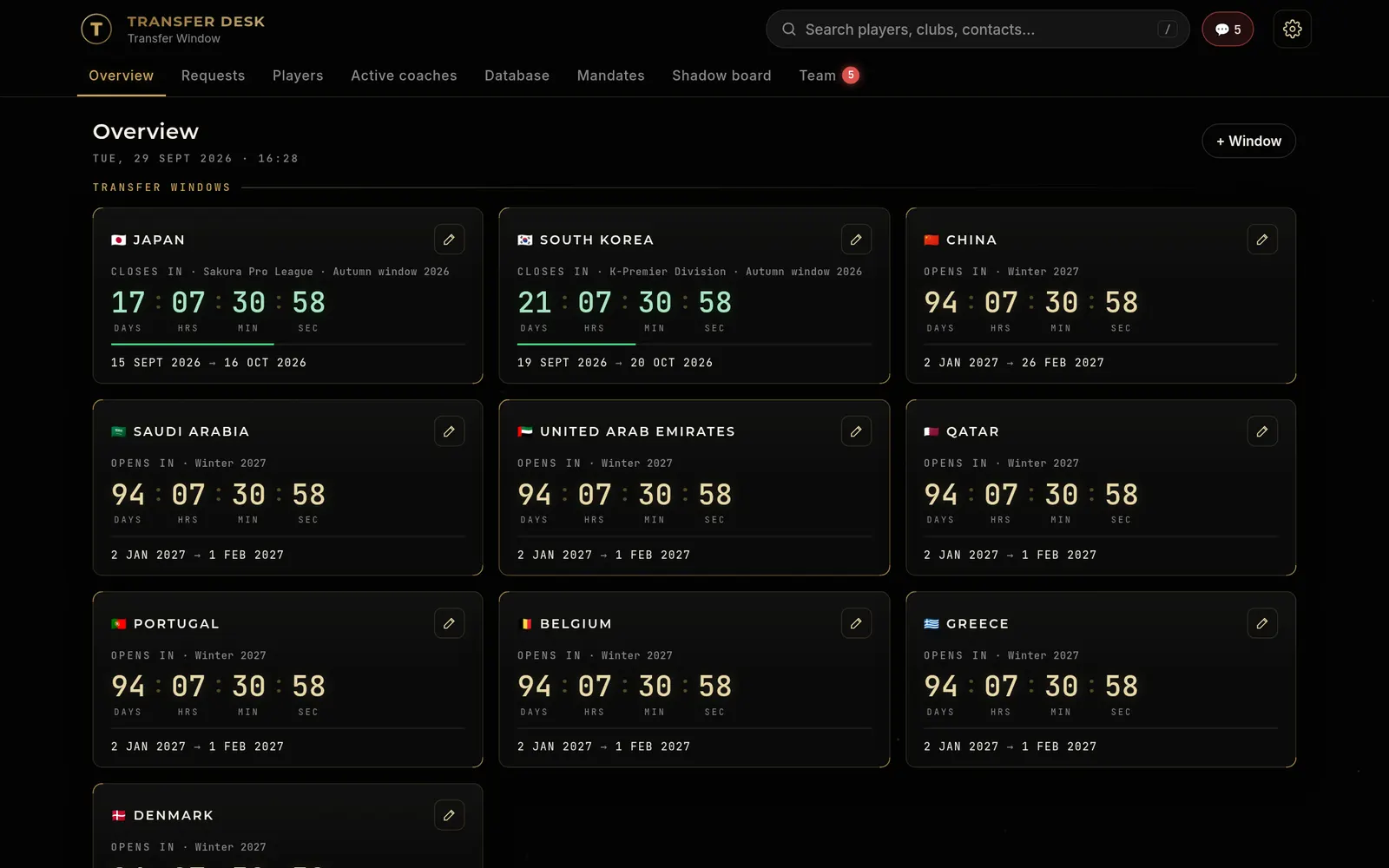
Task: Click the South Korea flag icon
Action: click(525, 240)
